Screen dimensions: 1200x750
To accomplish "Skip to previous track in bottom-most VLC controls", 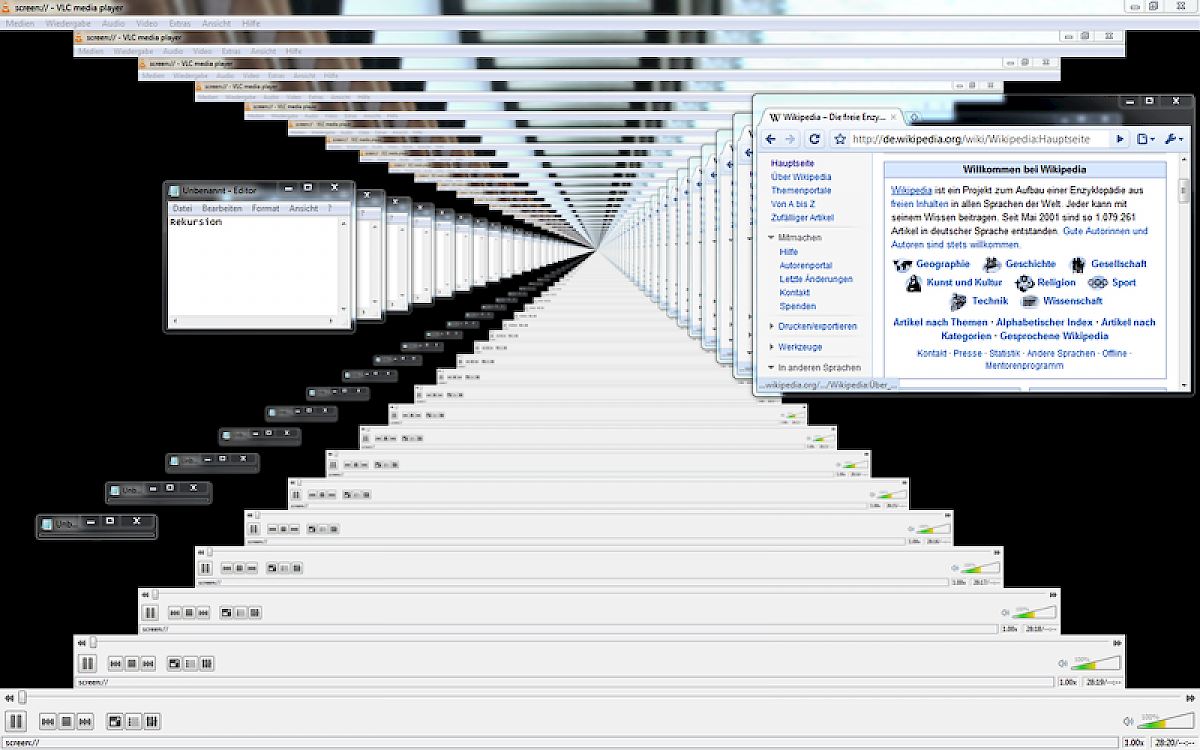I will tap(48, 721).
